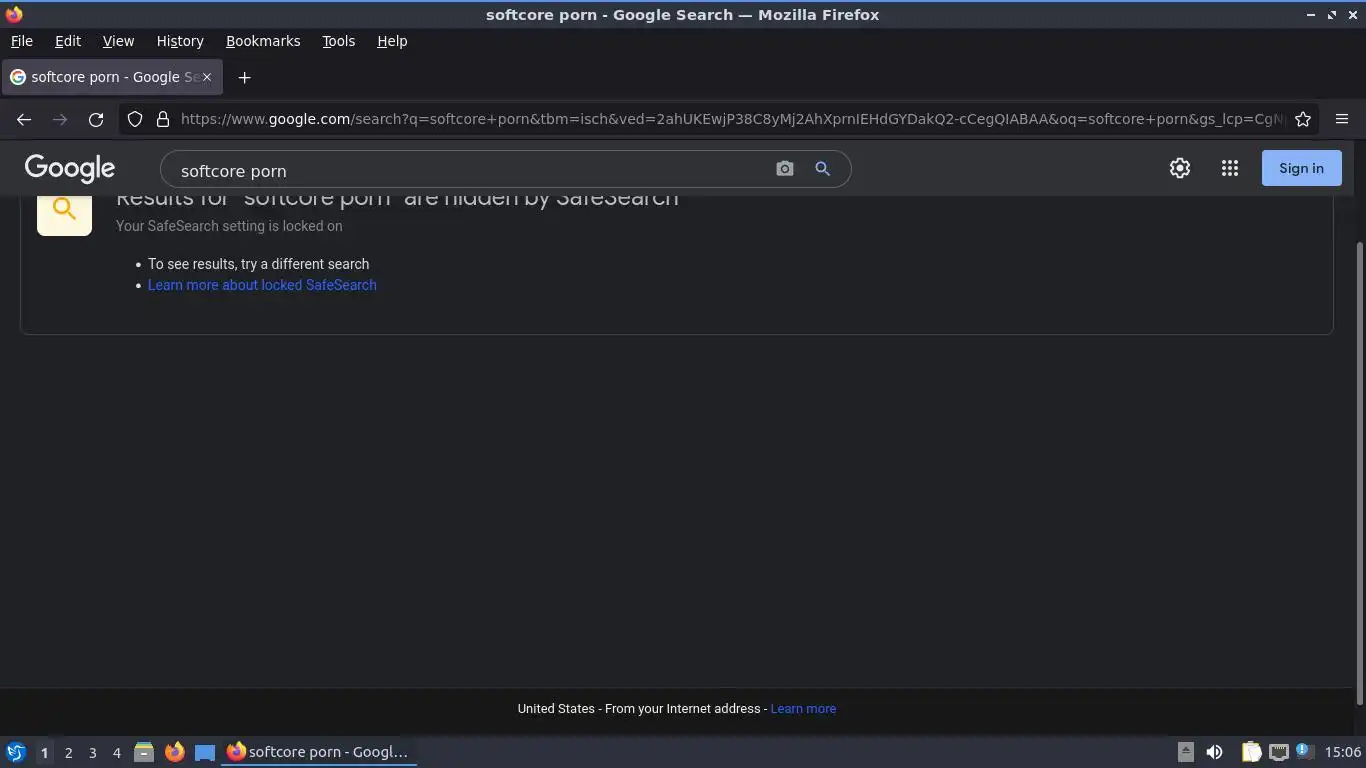Click the Google logo
1366x768 pixels.
pyautogui.click(x=70, y=168)
